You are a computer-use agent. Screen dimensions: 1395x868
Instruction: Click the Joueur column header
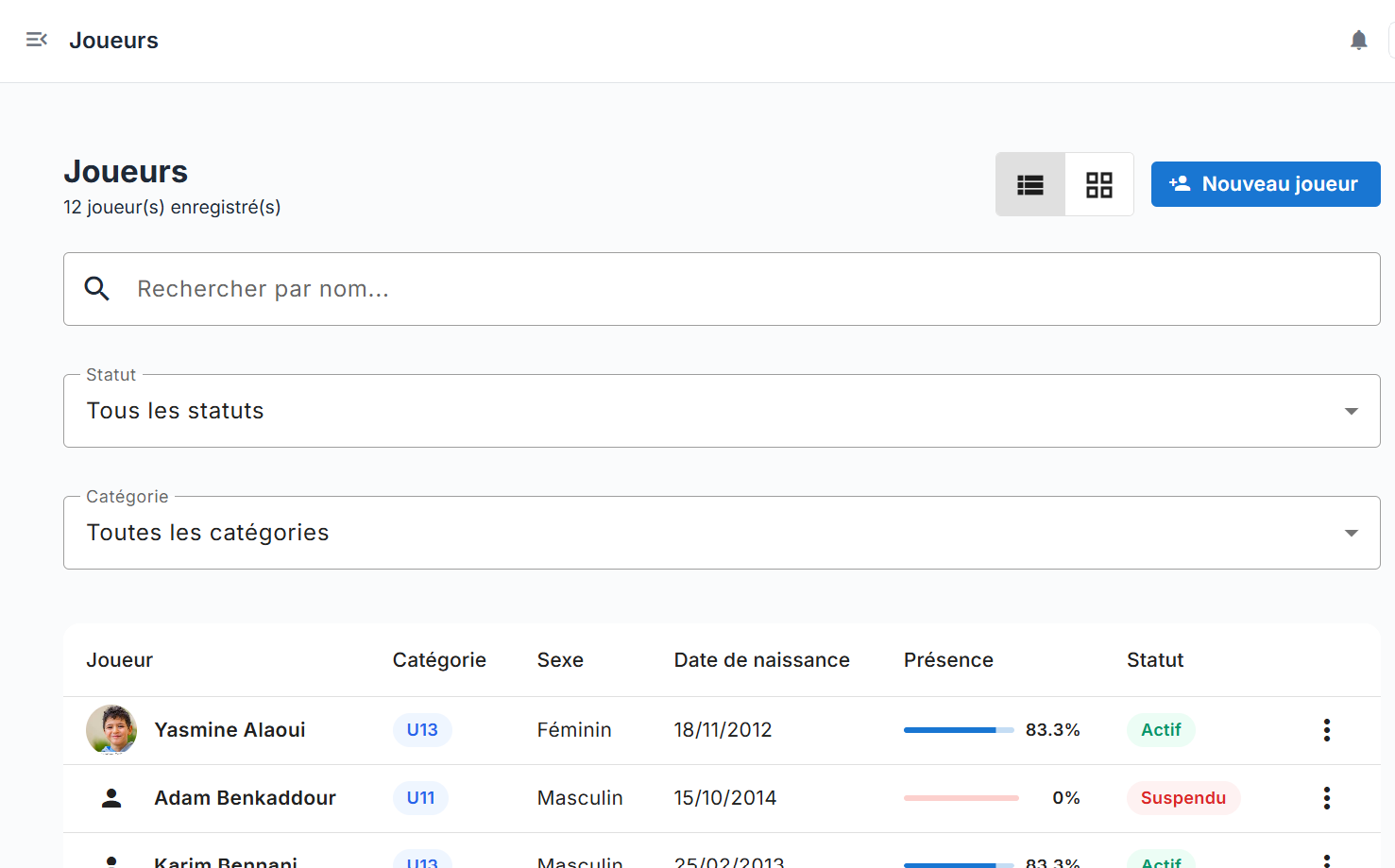click(120, 660)
